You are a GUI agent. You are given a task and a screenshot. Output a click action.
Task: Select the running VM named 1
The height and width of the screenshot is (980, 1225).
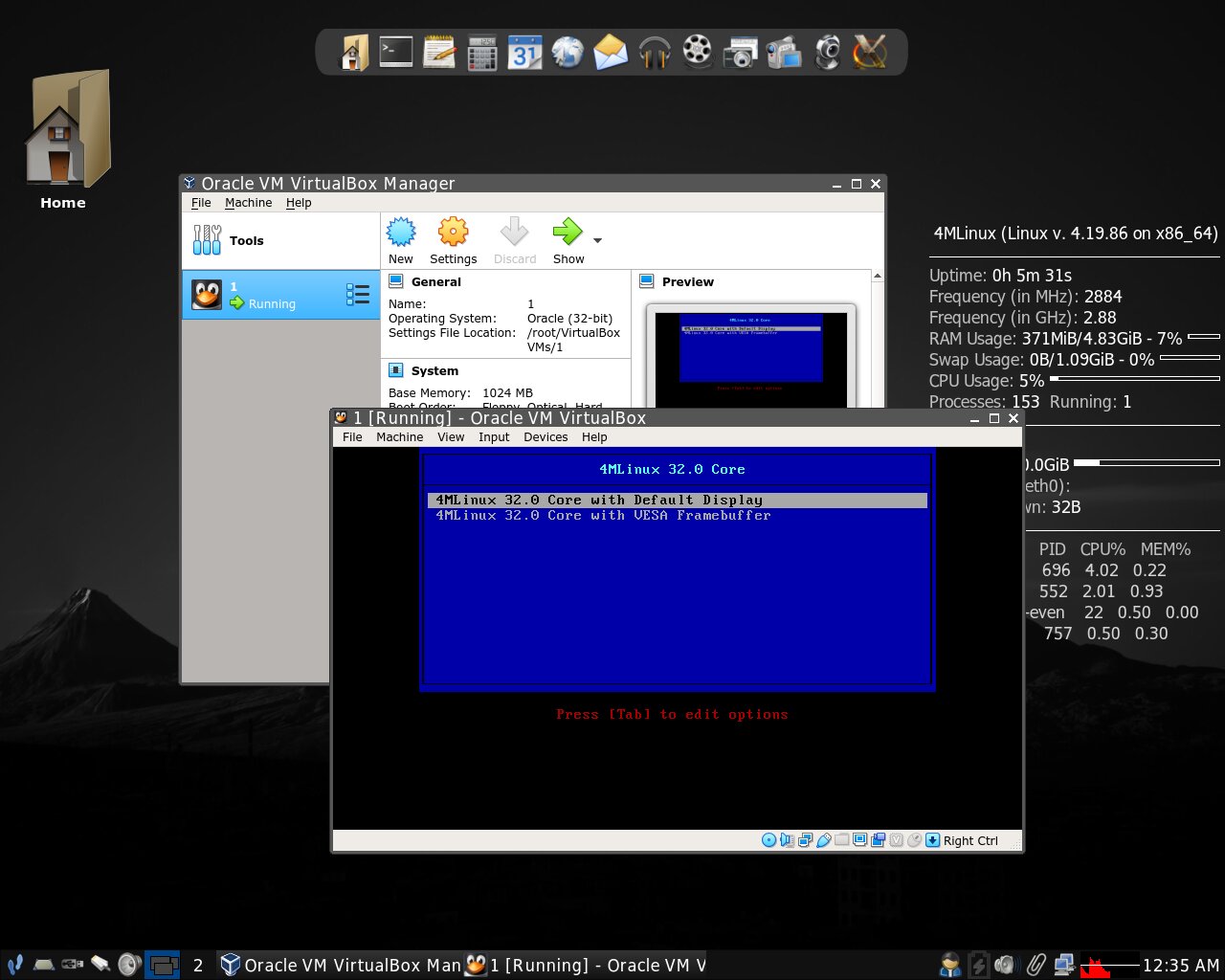pos(280,295)
